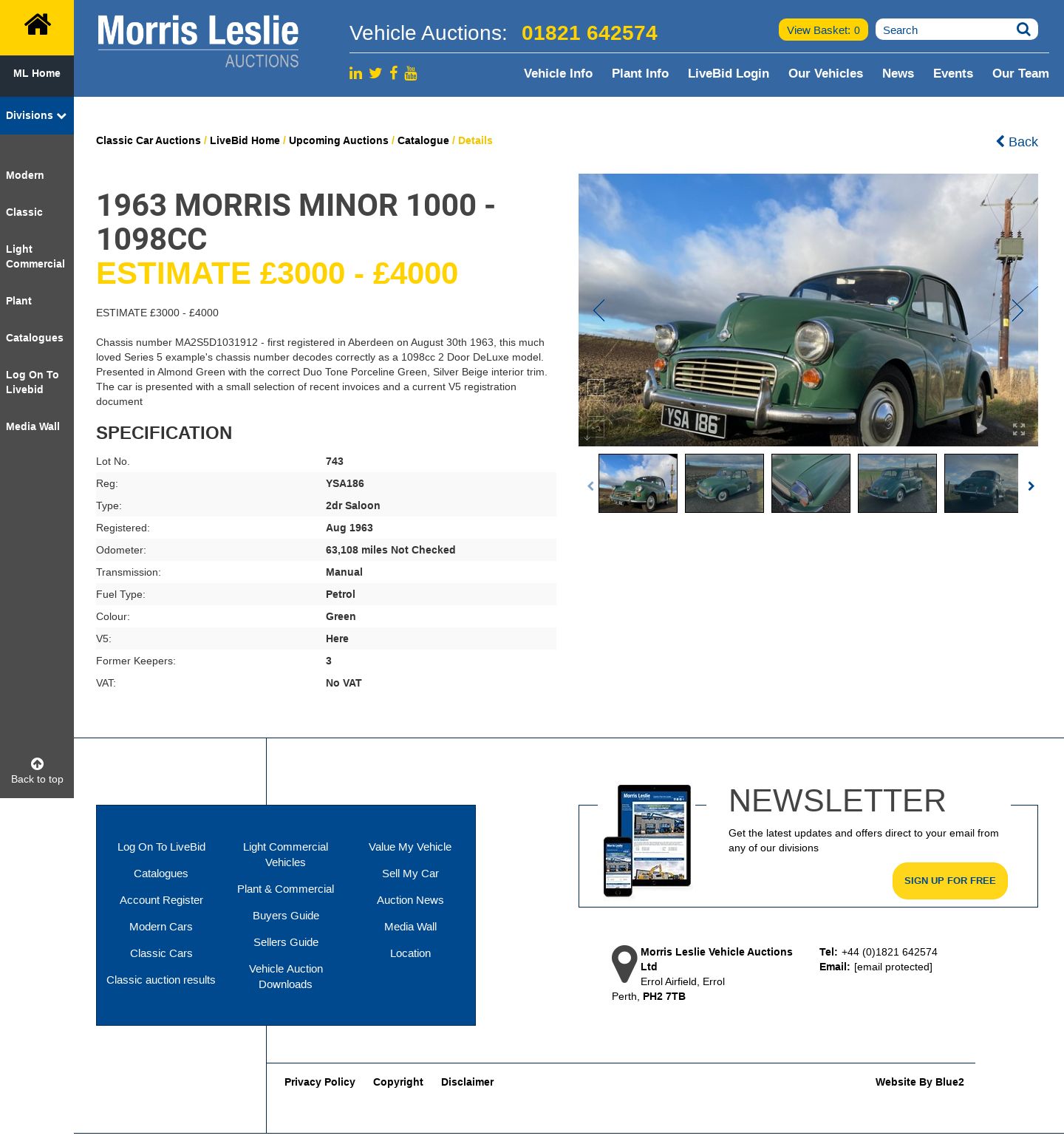Open footer Log On To LiveBid link
1064x1144 pixels.
(161, 847)
